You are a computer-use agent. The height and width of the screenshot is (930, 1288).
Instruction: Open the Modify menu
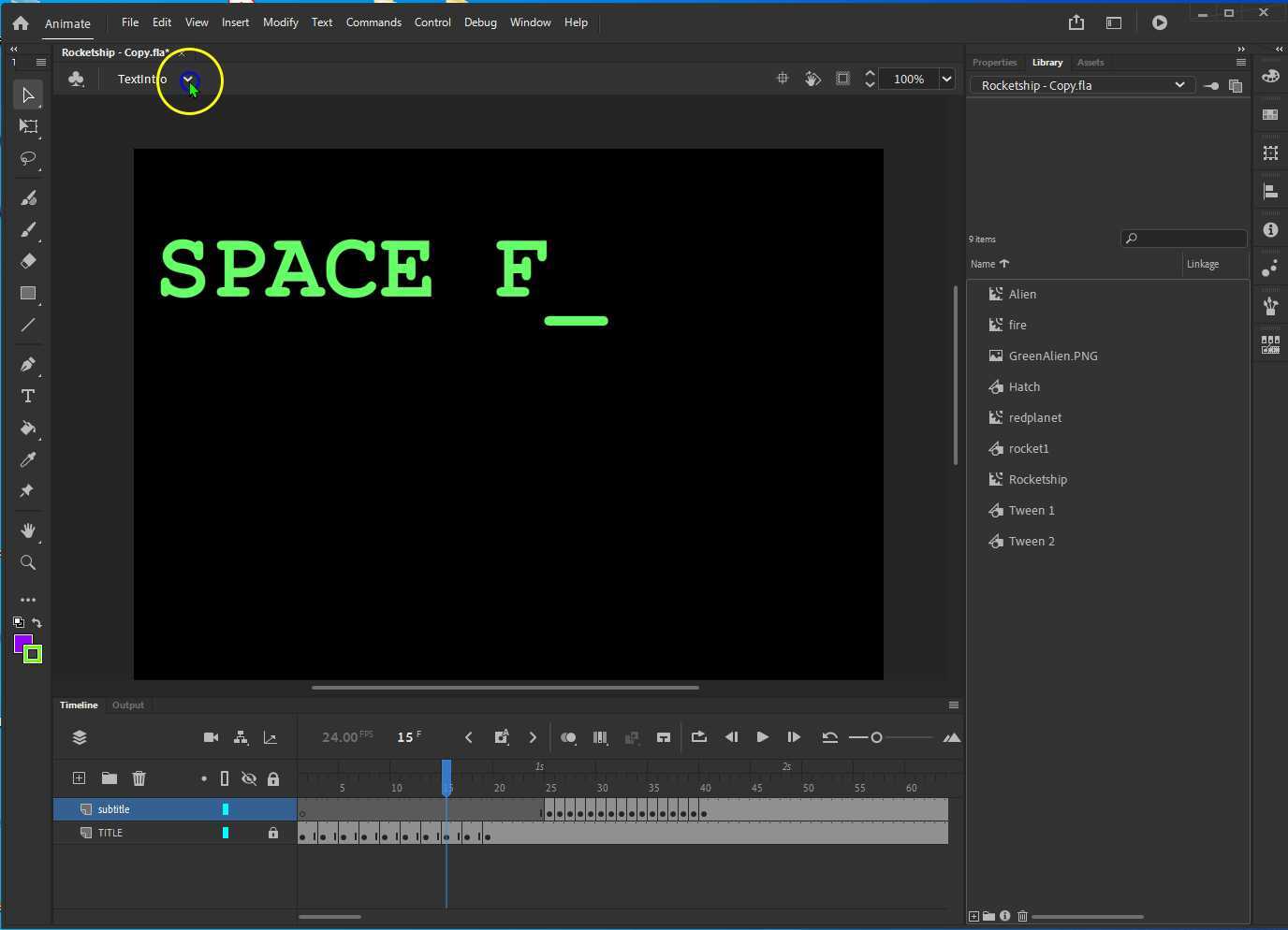pyautogui.click(x=280, y=22)
